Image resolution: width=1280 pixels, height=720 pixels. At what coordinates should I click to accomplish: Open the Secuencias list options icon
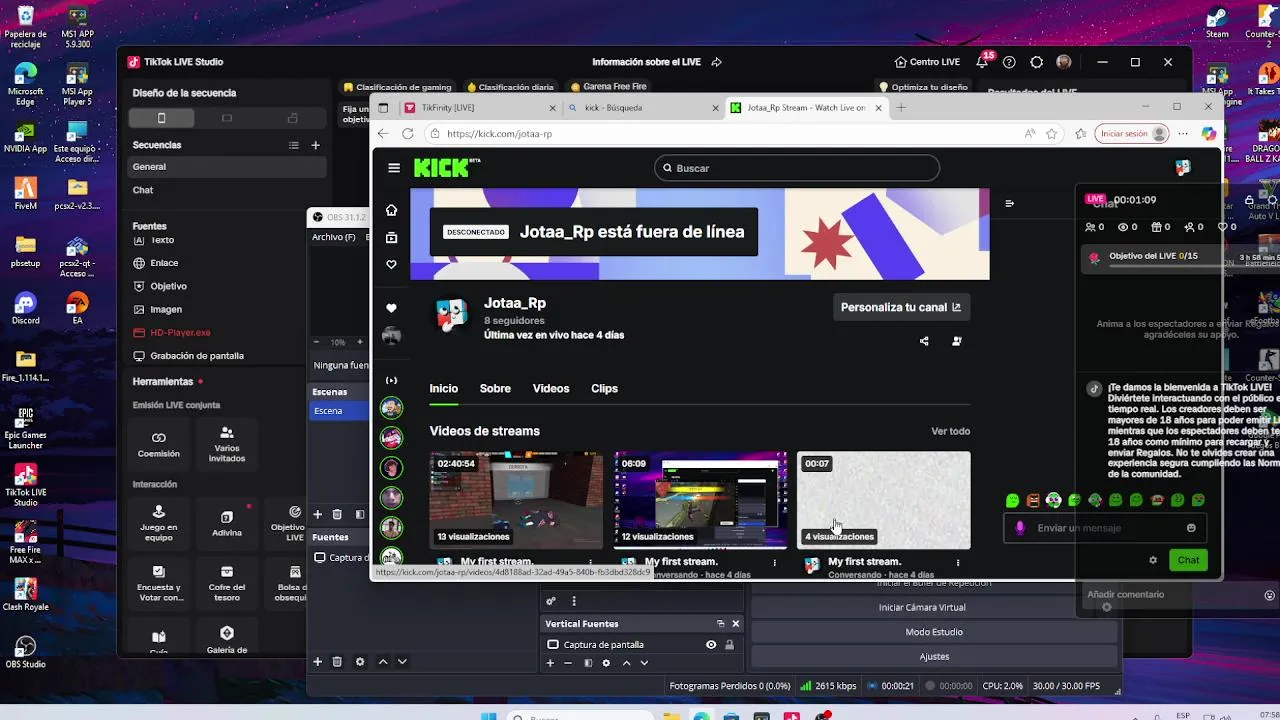pyautogui.click(x=294, y=145)
